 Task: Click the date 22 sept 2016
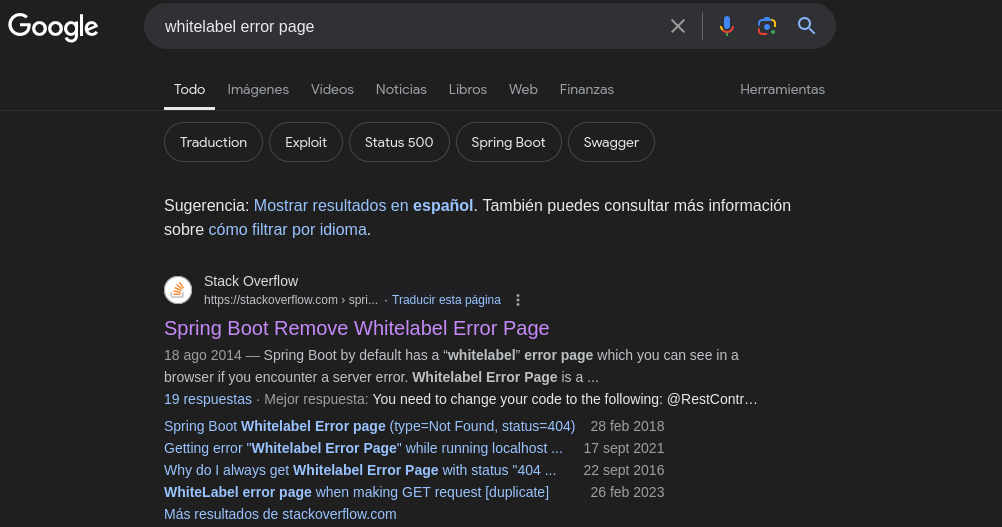click(624, 470)
